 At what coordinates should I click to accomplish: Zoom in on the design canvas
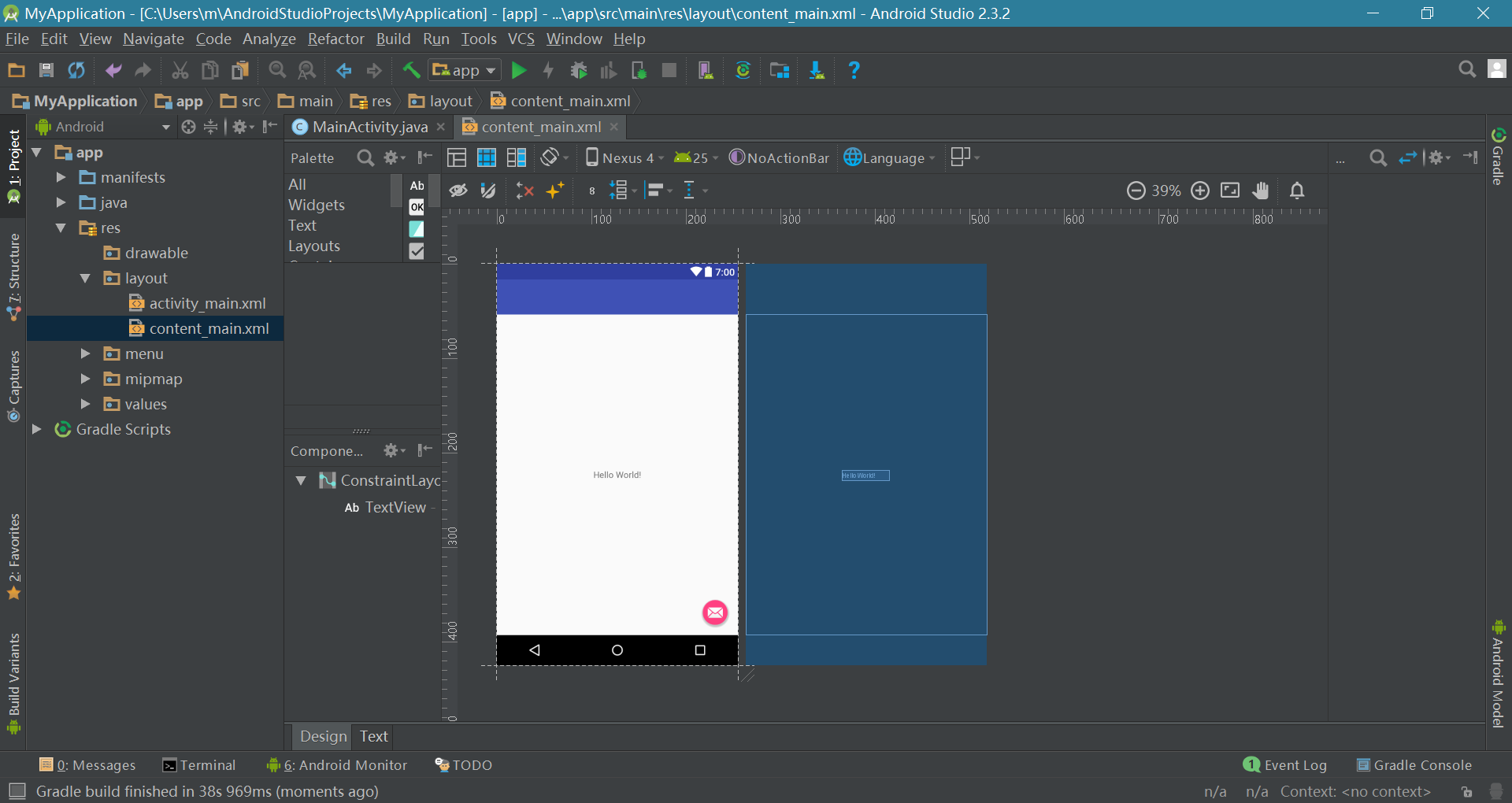(x=1200, y=191)
